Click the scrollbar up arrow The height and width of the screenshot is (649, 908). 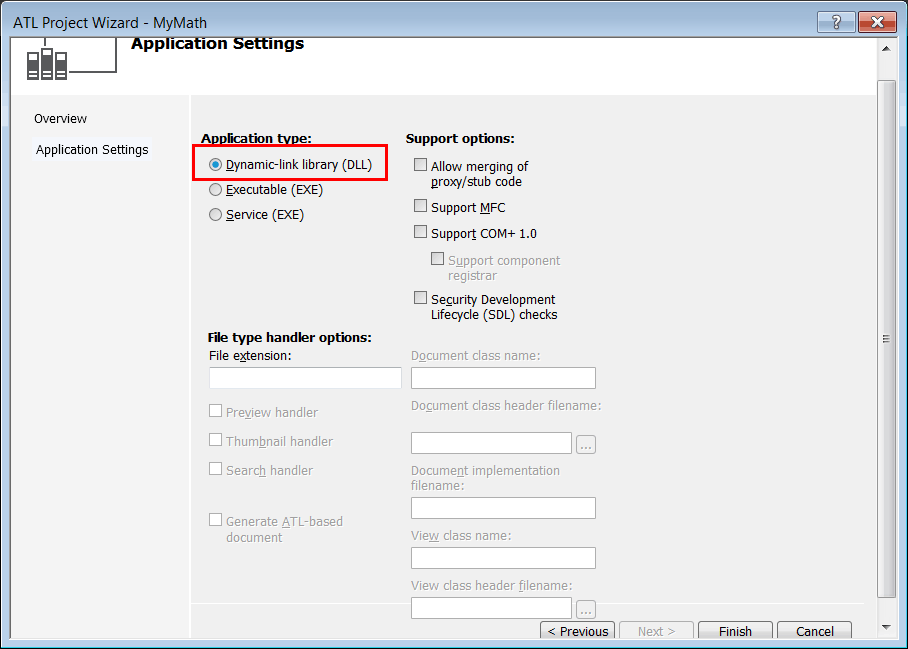tap(886, 49)
